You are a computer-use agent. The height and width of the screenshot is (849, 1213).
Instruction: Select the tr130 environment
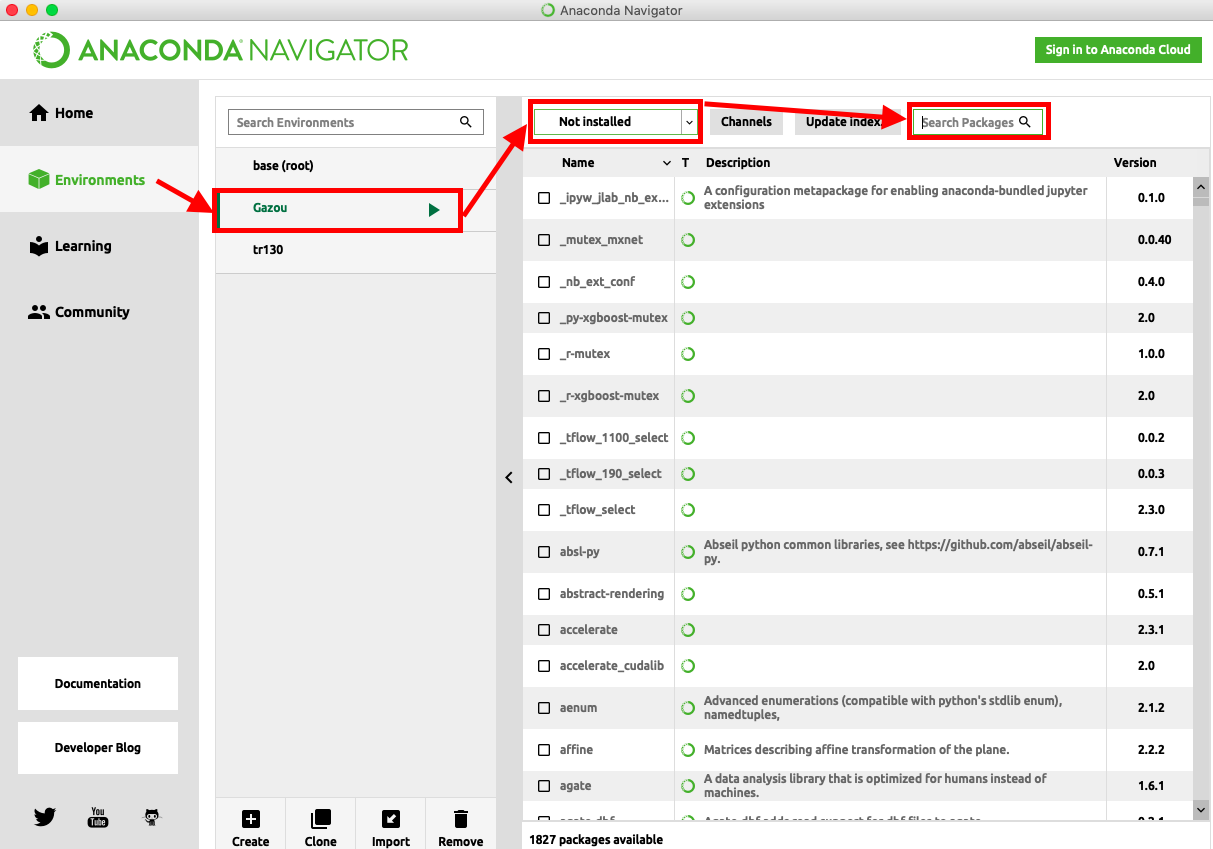point(356,250)
